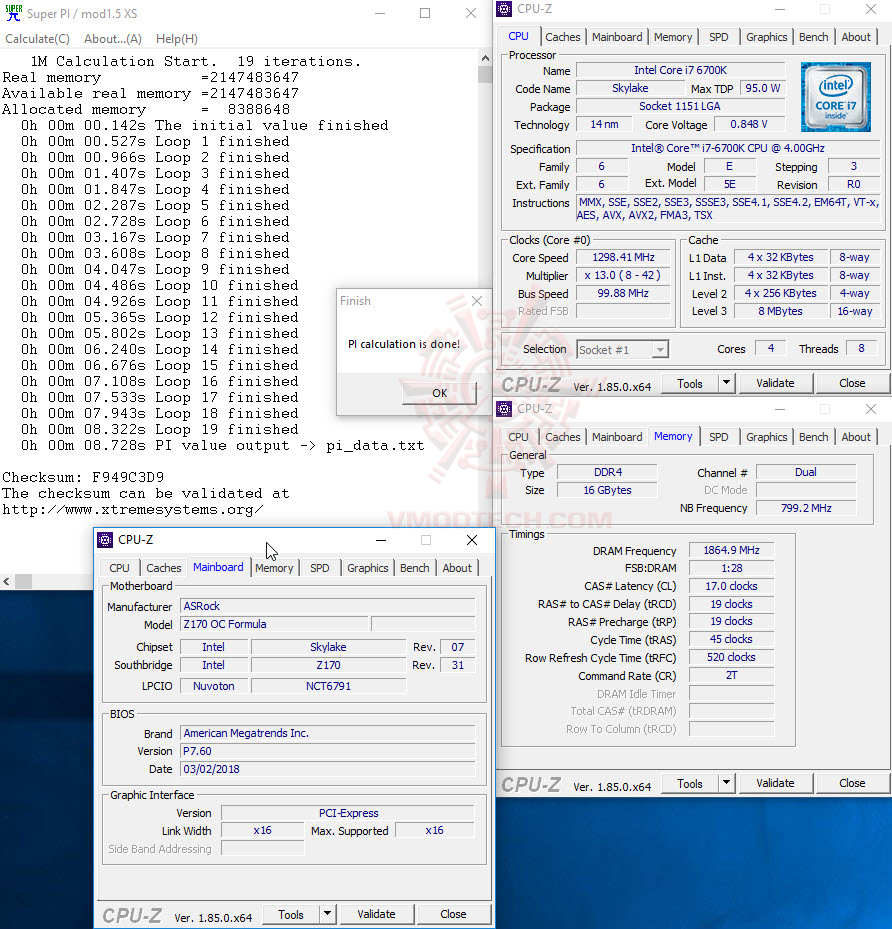The image size is (892, 929).
Task: Switch to About tab in Mainboard CPU-Z window
Action: click(x=457, y=568)
